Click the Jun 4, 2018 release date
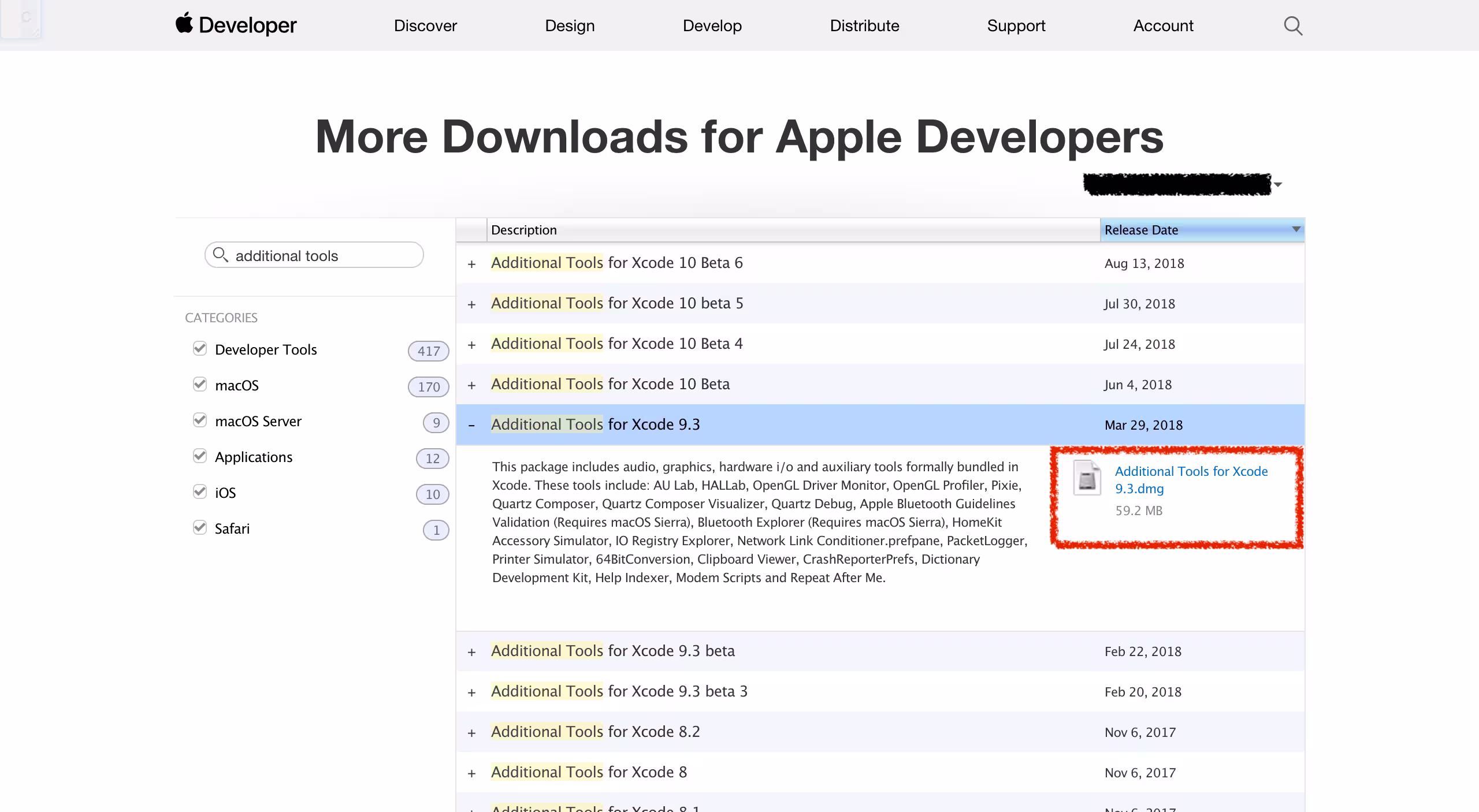The image size is (1479, 812). [1138, 385]
